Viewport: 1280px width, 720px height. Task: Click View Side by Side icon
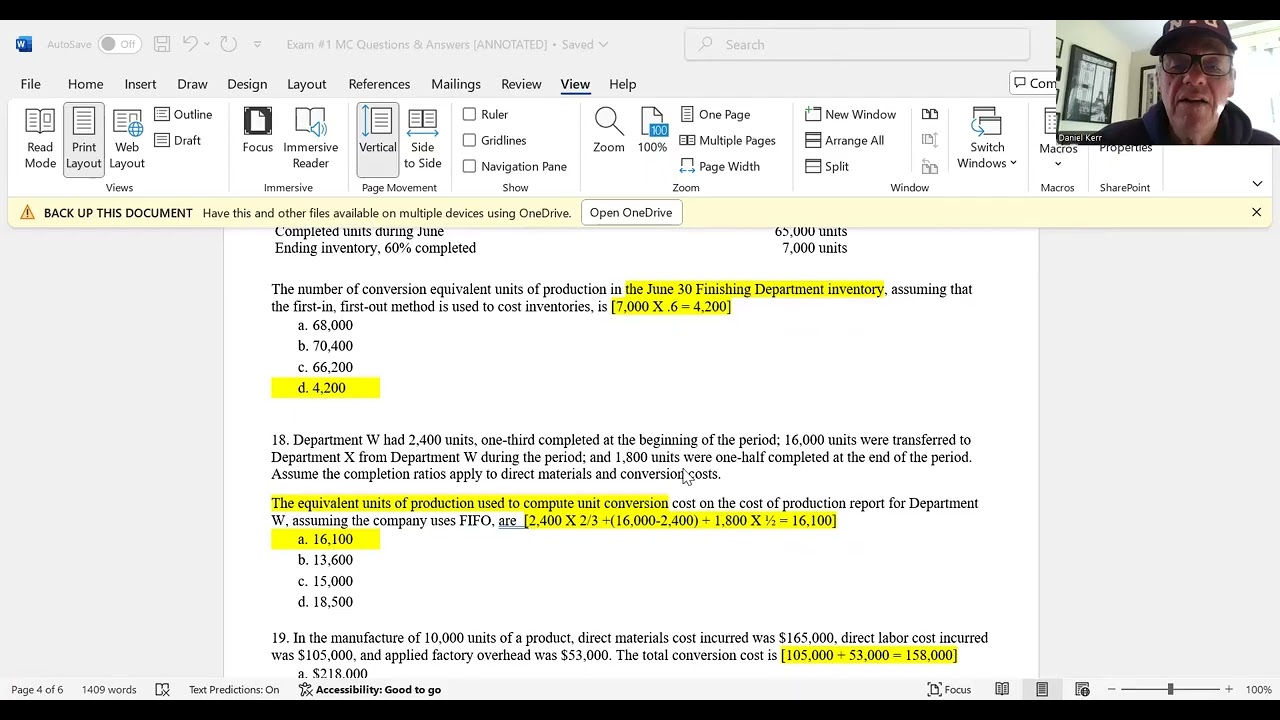tap(930, 114)
